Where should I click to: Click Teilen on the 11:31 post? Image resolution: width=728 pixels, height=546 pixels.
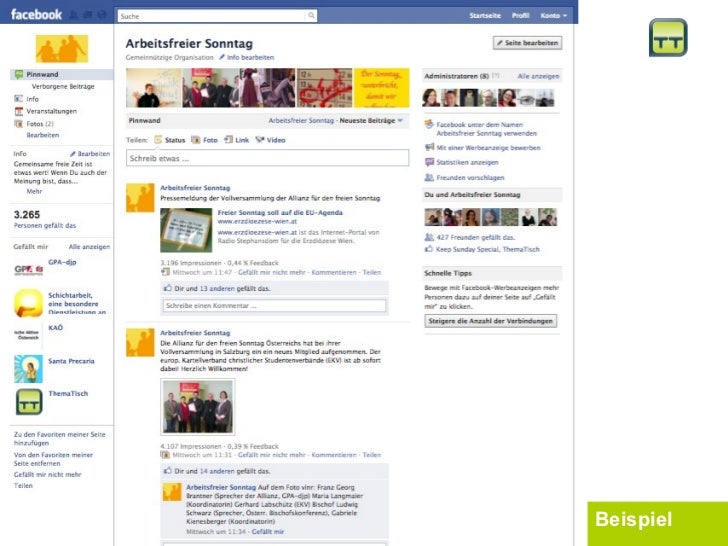(372, 455)
